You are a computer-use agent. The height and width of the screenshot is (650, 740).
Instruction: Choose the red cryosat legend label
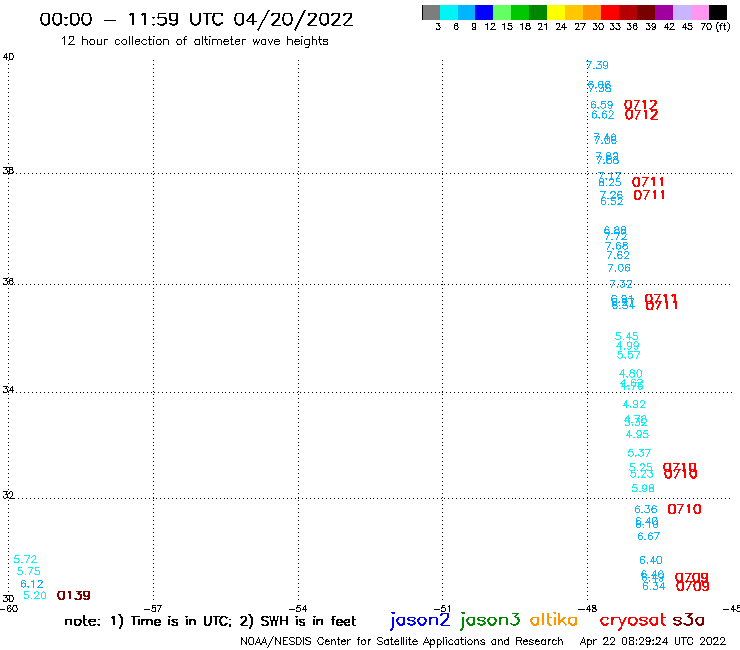pos(632,620)
